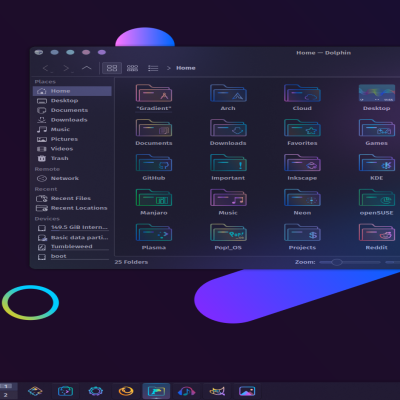The height and width of the screenshot is (400, 400).
Task: Select the Desktop folder thumbnail
Action: 377,93
